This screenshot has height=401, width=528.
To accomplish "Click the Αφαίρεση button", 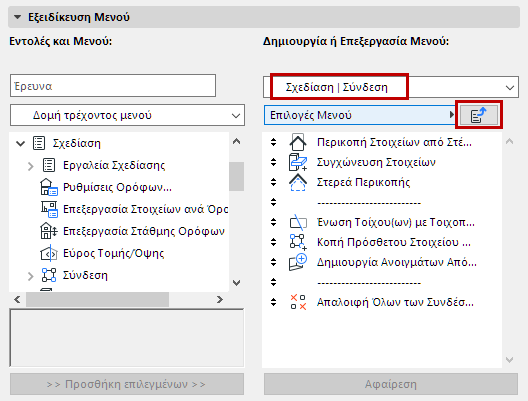I will pyautogui.click(x=391, y=384).
